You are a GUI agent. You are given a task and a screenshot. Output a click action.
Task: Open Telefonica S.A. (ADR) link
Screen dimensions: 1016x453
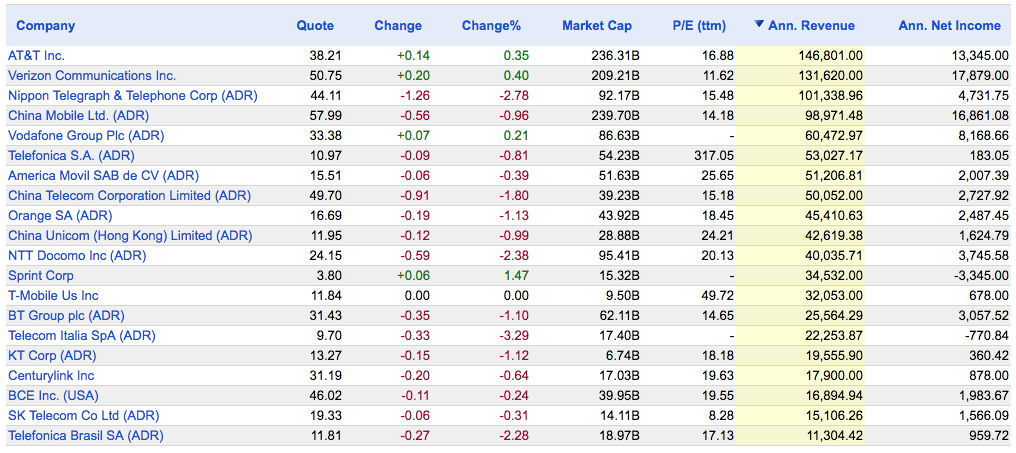pos(71,156)
